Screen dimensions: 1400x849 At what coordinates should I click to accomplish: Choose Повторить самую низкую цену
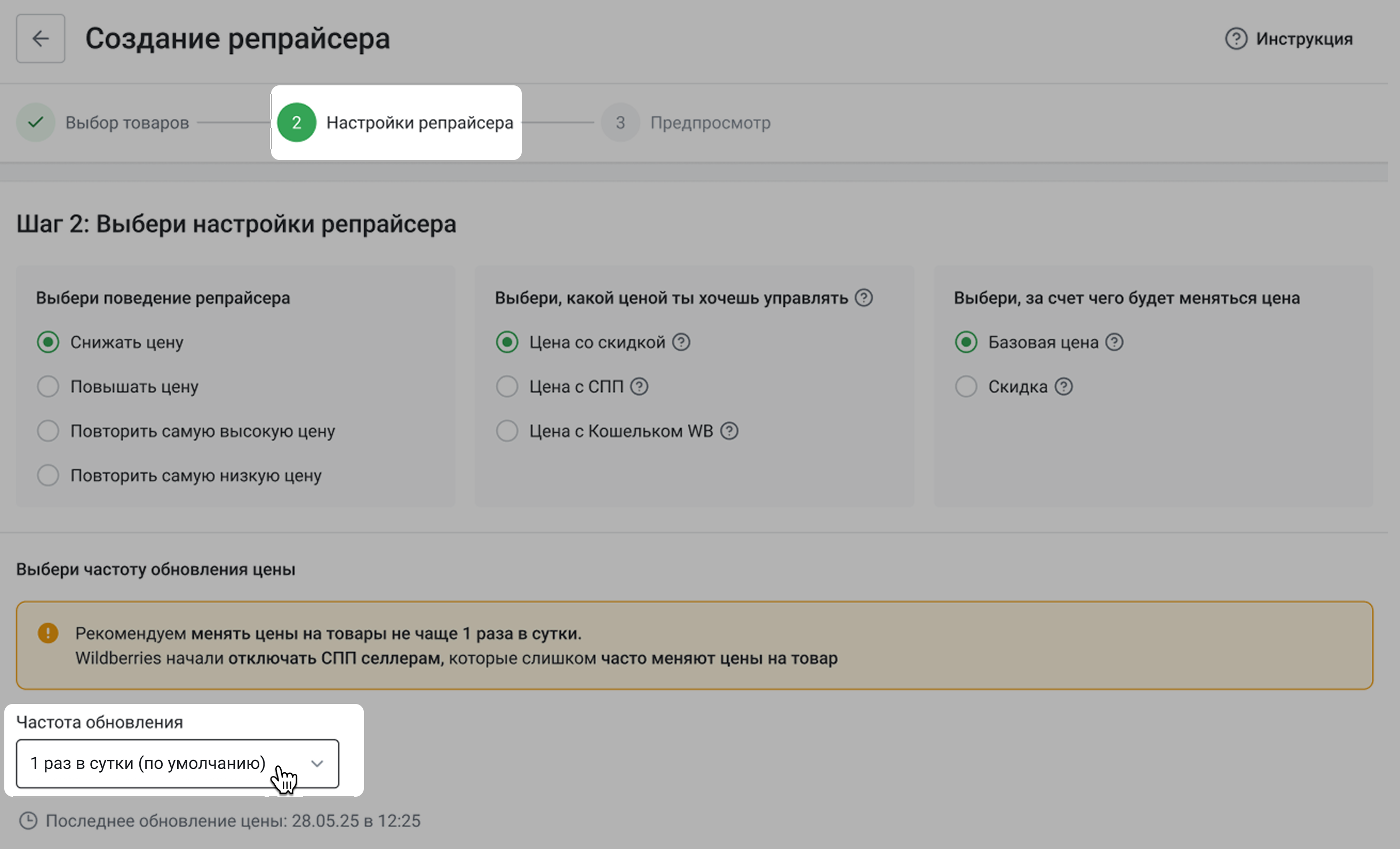click(x=179, y=475)
